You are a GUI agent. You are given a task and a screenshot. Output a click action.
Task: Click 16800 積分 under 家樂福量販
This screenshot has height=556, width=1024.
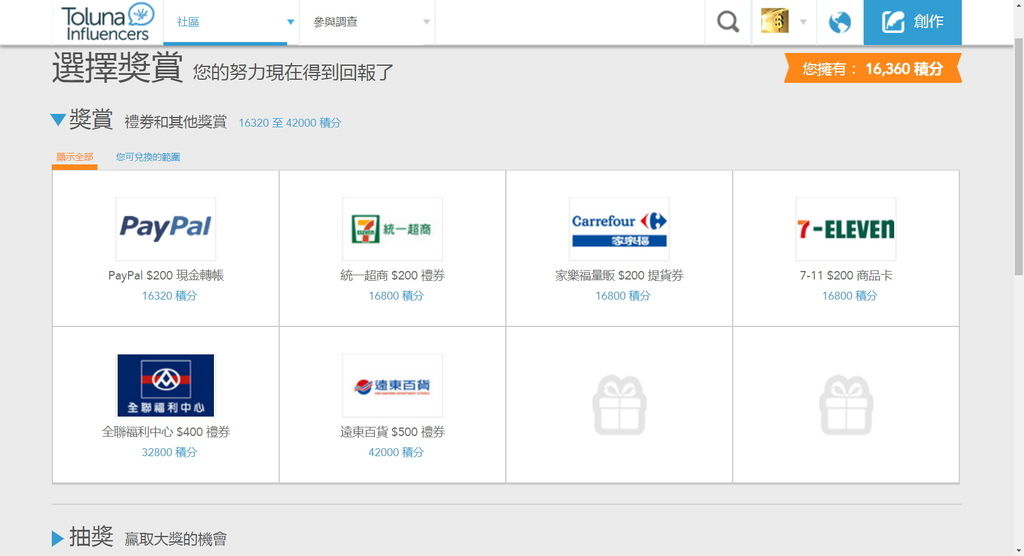coord(622,296)
